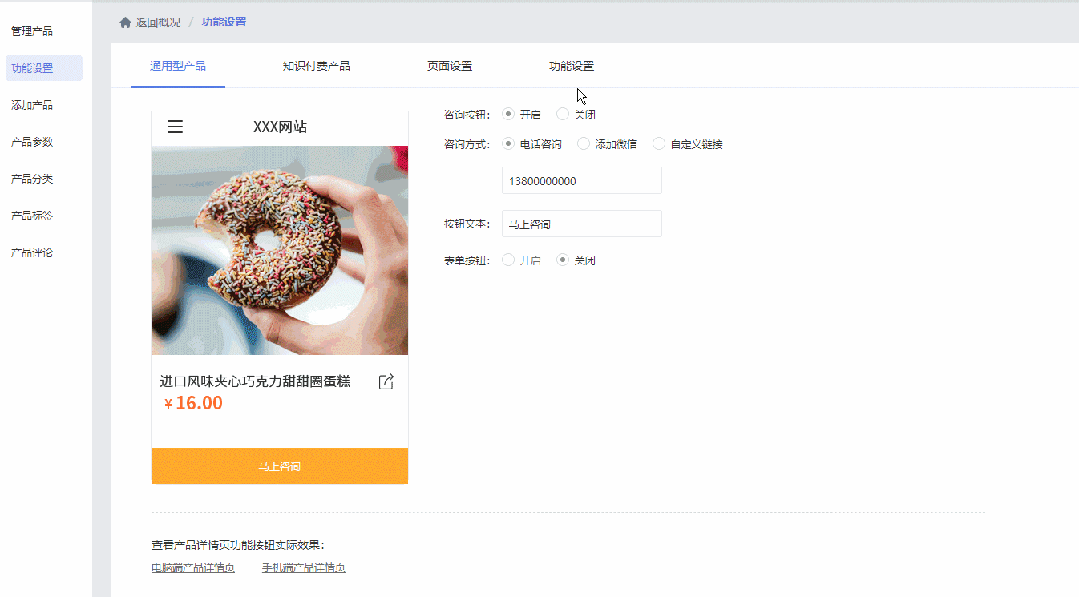Open the 页面设置 tab
The width and height of the screenshot is (1079, 597).
(x=449, y=66)
